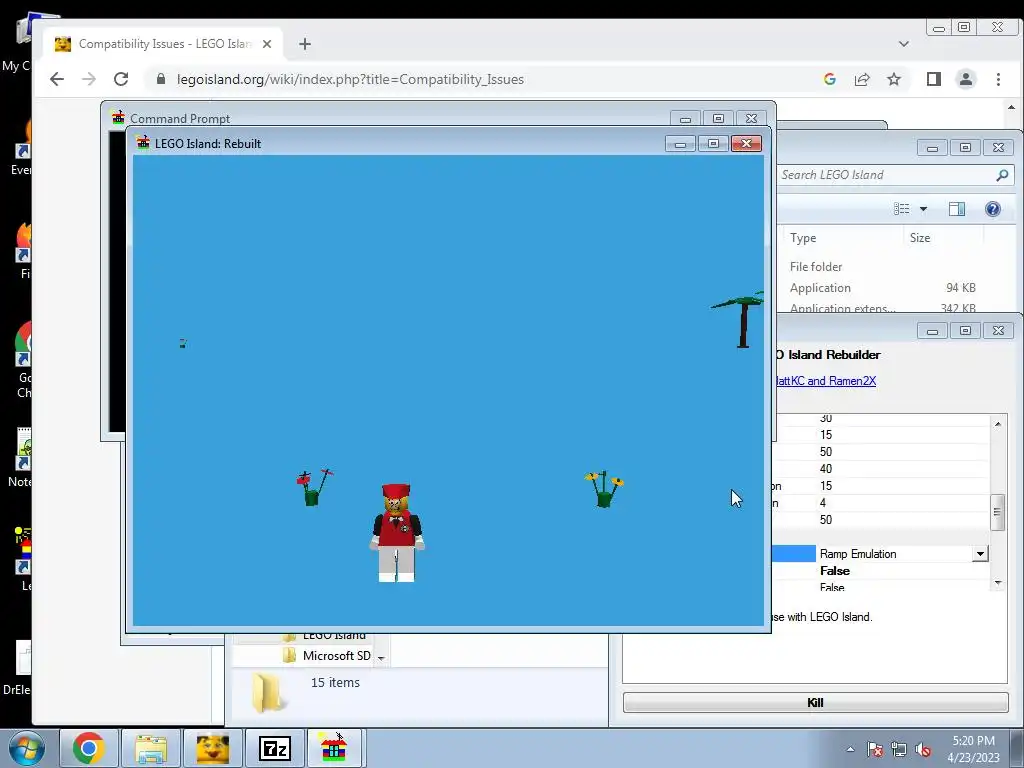
Task: Share this page via share icon
Action: coord(862,79)
